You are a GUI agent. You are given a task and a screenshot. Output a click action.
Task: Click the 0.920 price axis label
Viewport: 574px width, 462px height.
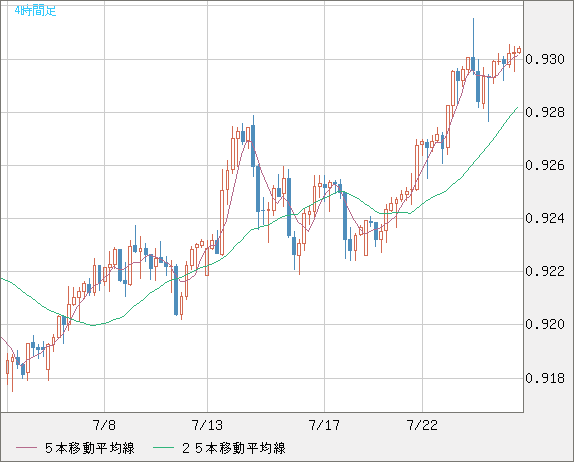(545, 324)
